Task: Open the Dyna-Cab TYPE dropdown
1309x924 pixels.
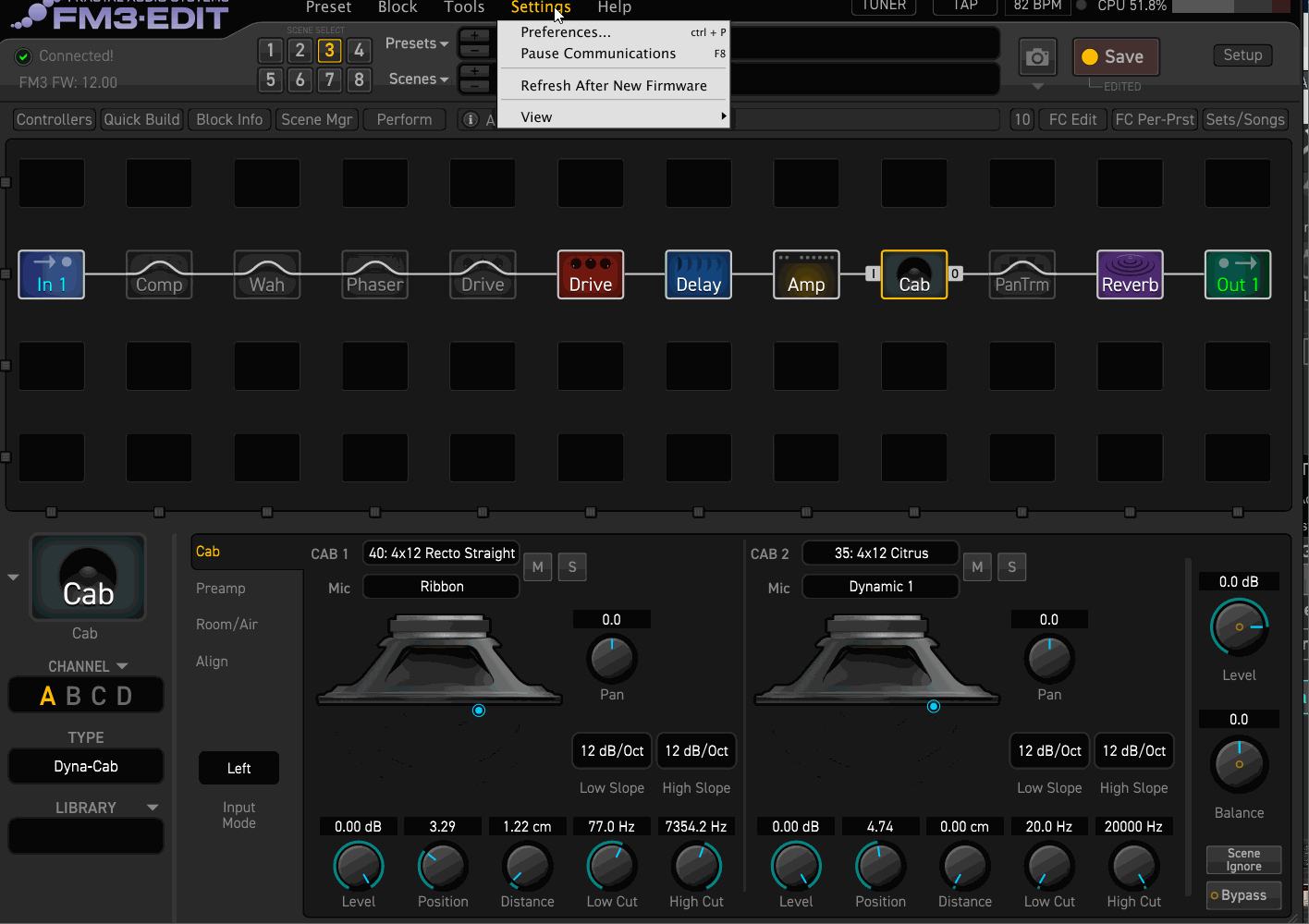Action: click(x=86, y=766)
